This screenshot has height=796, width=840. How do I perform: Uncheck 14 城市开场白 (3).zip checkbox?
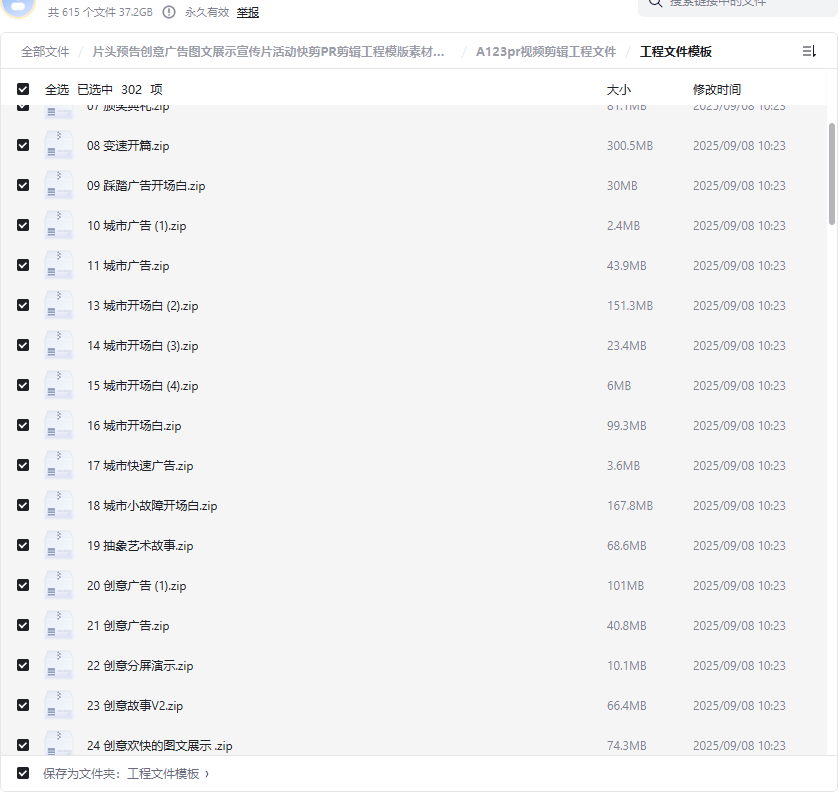(x=23, y=346)
